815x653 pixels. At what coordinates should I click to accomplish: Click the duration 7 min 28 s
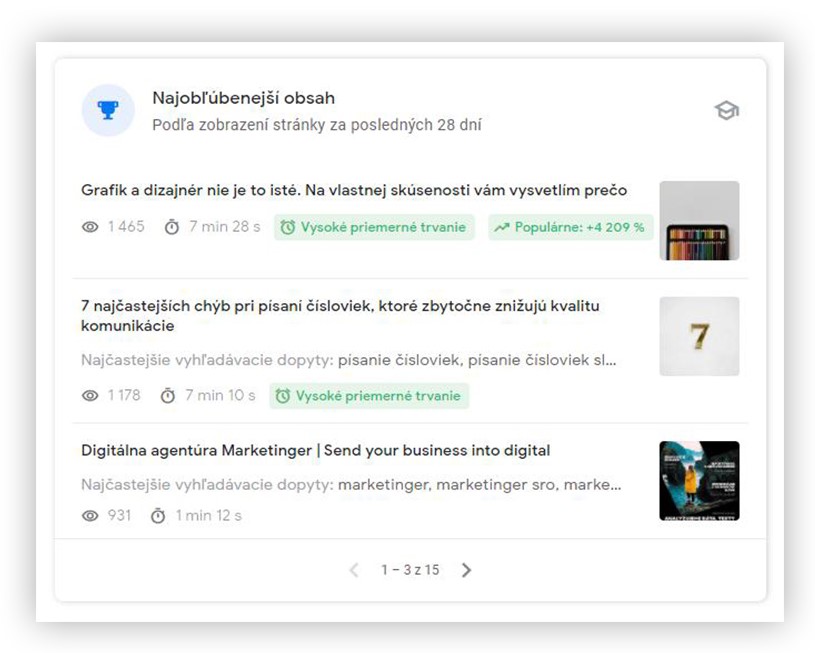coord(225,227)
